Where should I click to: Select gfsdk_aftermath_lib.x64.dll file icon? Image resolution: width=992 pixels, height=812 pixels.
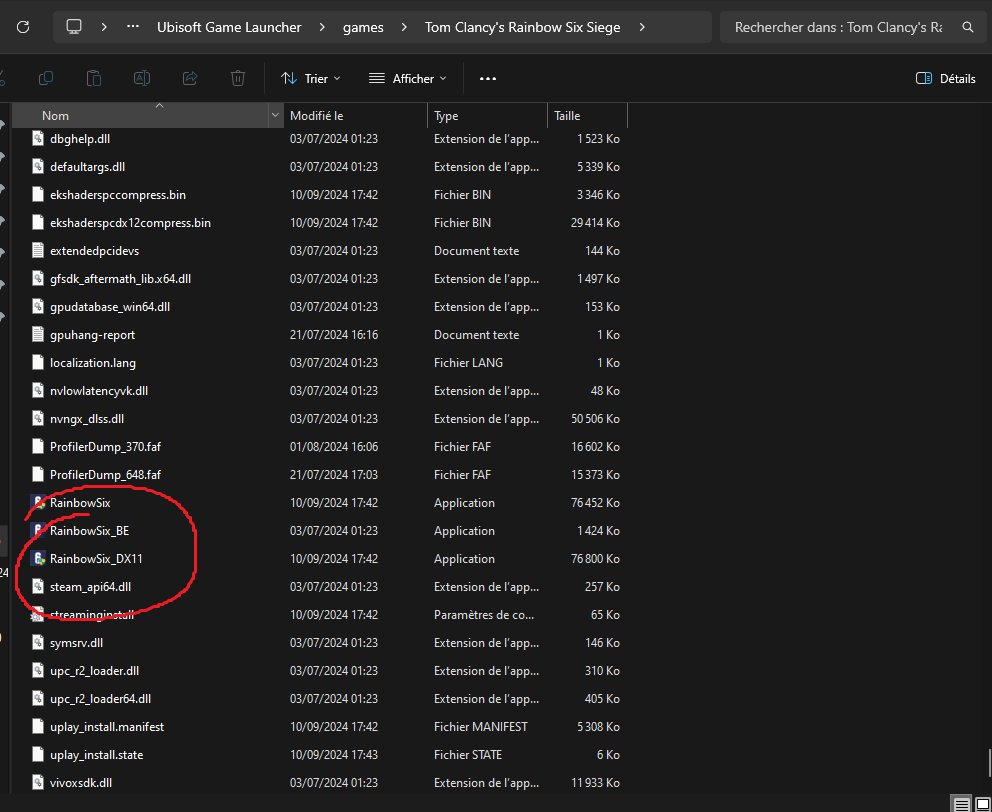[39, 278]
